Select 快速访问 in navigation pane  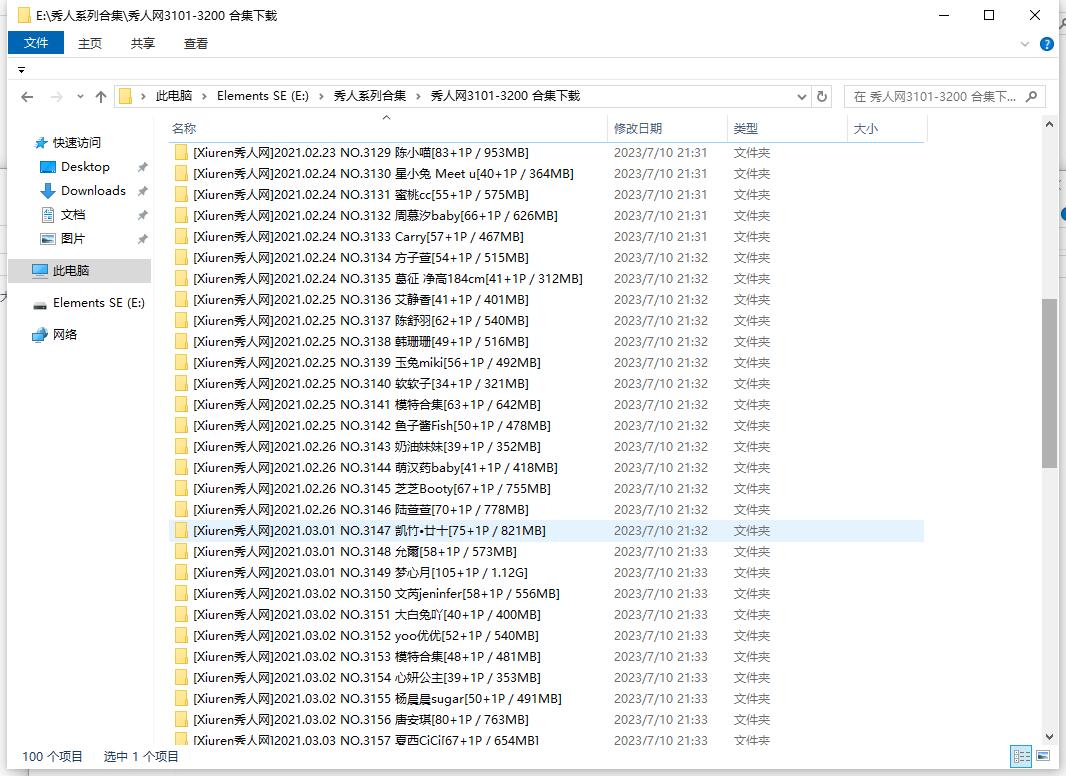(76, 142)
